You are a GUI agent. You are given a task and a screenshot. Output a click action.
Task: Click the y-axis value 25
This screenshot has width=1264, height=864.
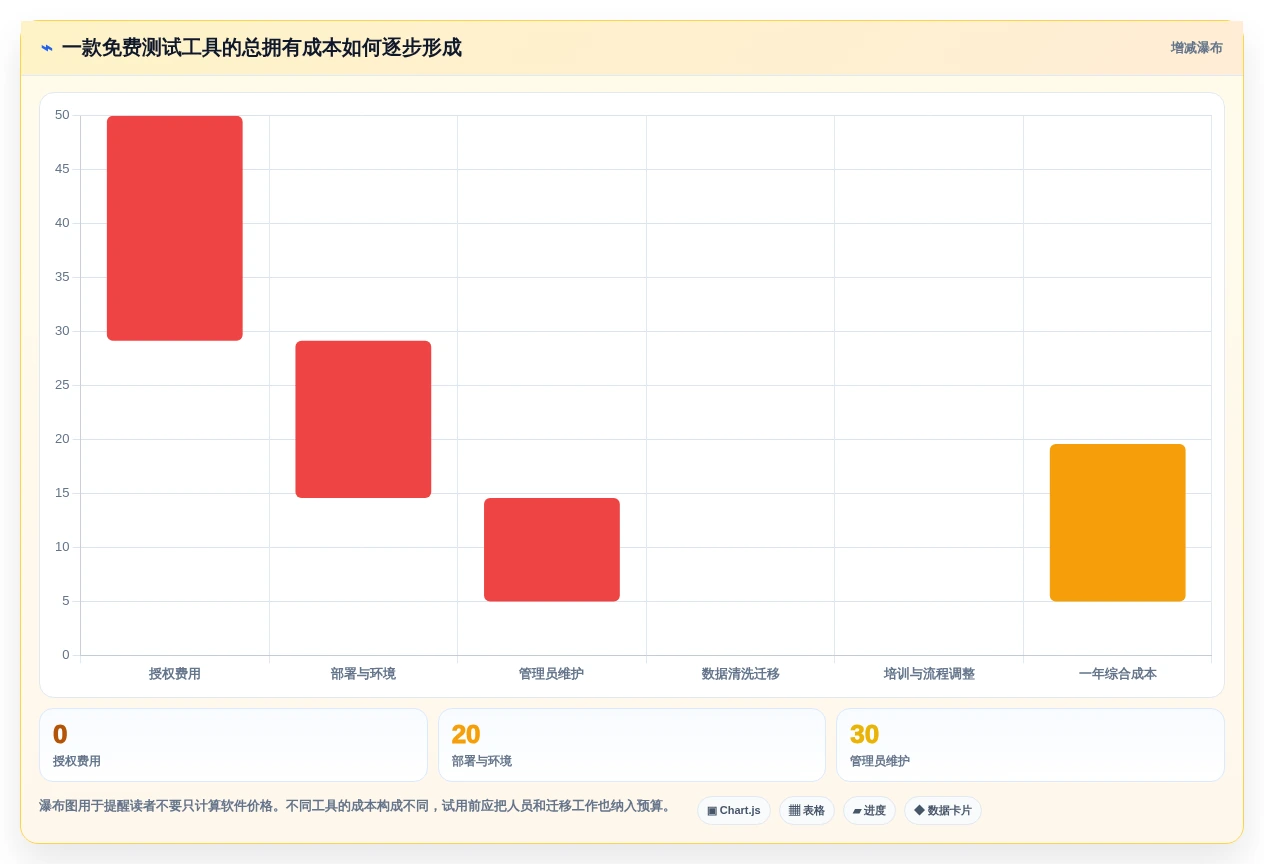point(62,385)
